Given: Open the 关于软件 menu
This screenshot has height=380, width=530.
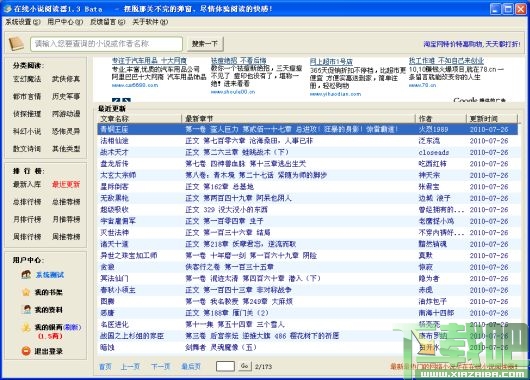Looking at the screenshot, I should click(x=150, y=22).
